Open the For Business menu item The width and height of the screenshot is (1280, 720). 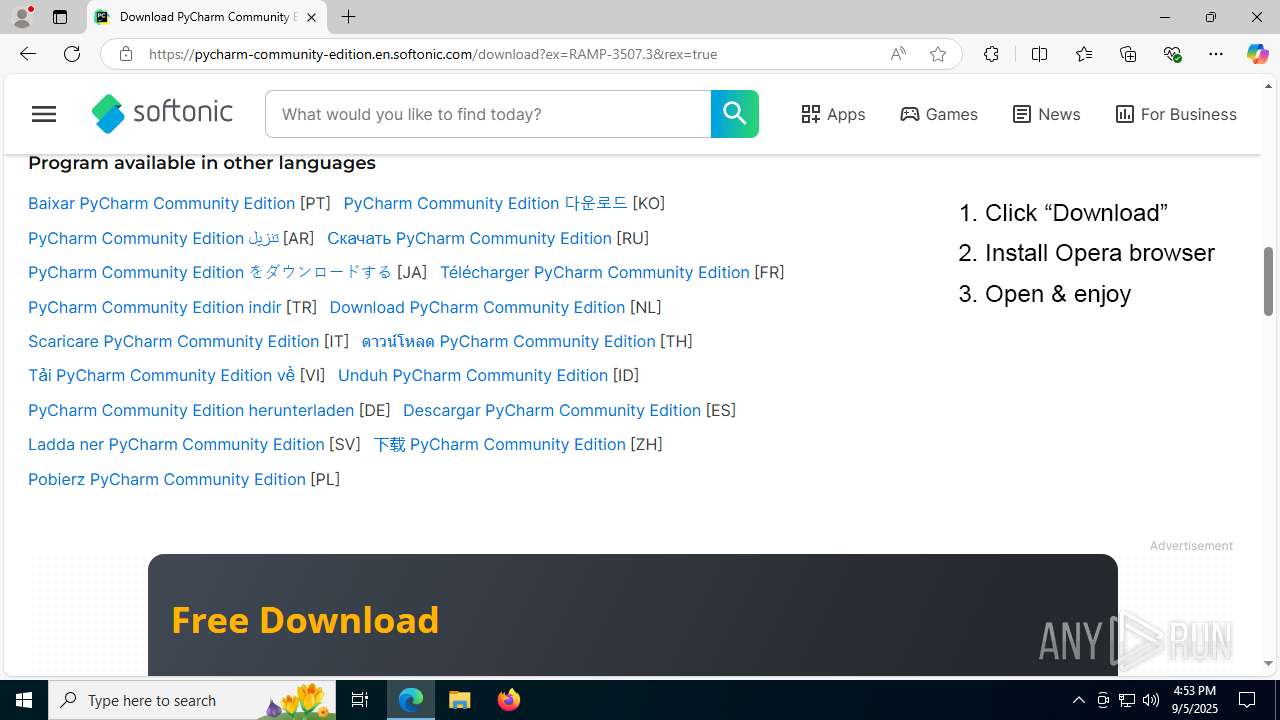point(1176,114)
